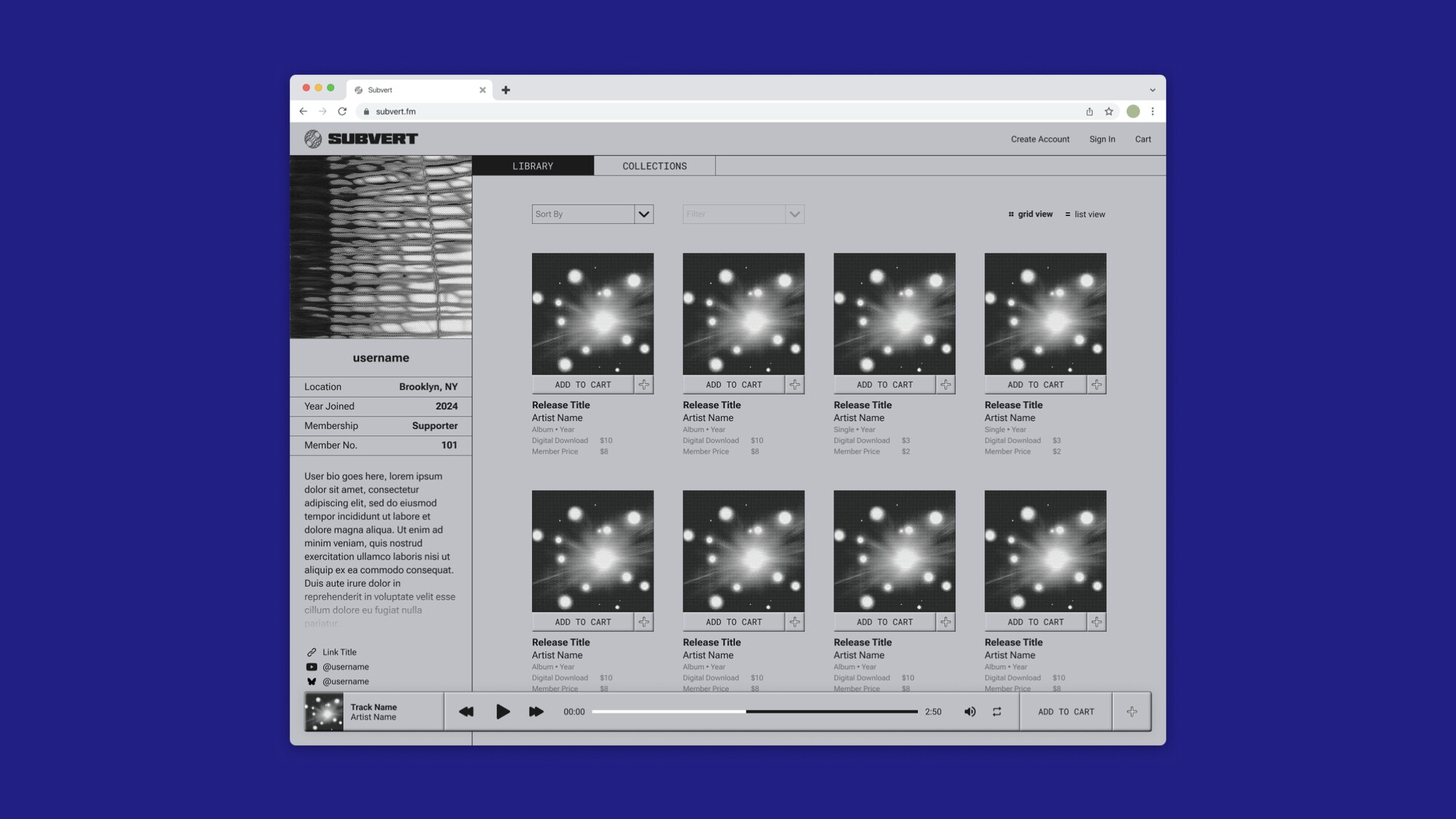Click the Create Account link
The height and width of the screenshot is (819, 1456).
[x=1040, y=139]
